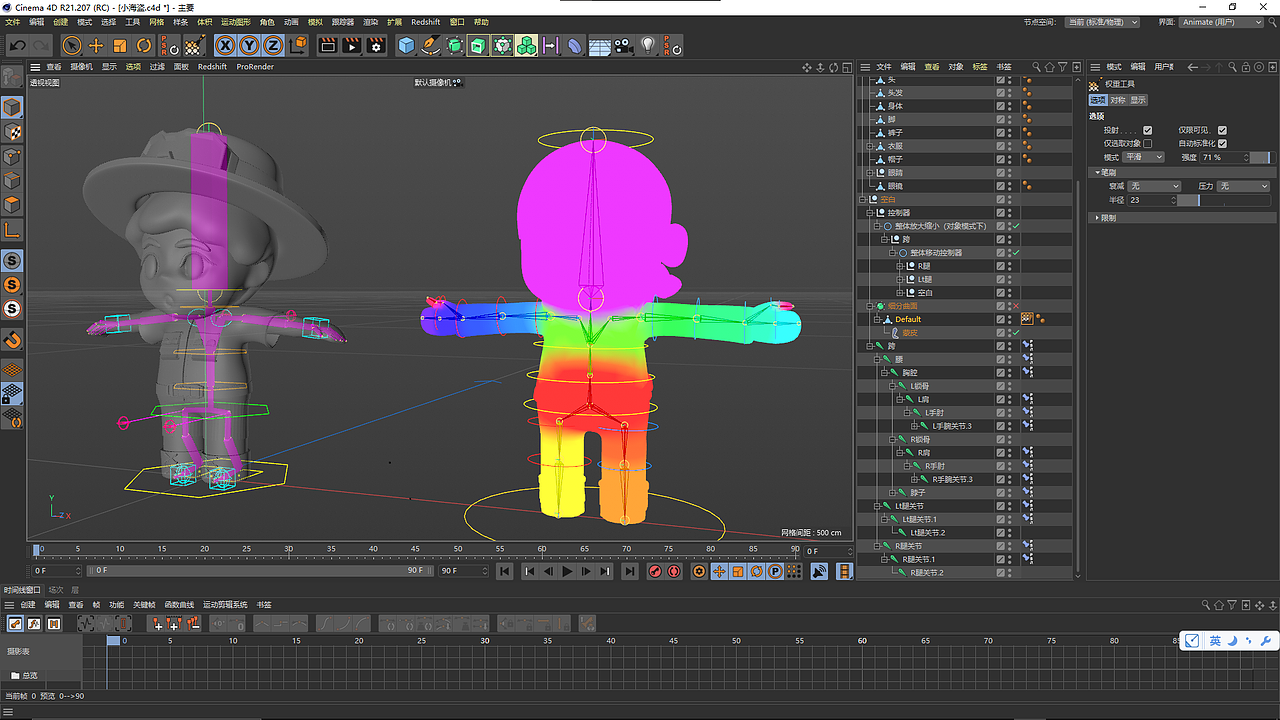This screenshot has height=720, width=1280.
Task: Click the Light bulb icon
Action: 648,45
